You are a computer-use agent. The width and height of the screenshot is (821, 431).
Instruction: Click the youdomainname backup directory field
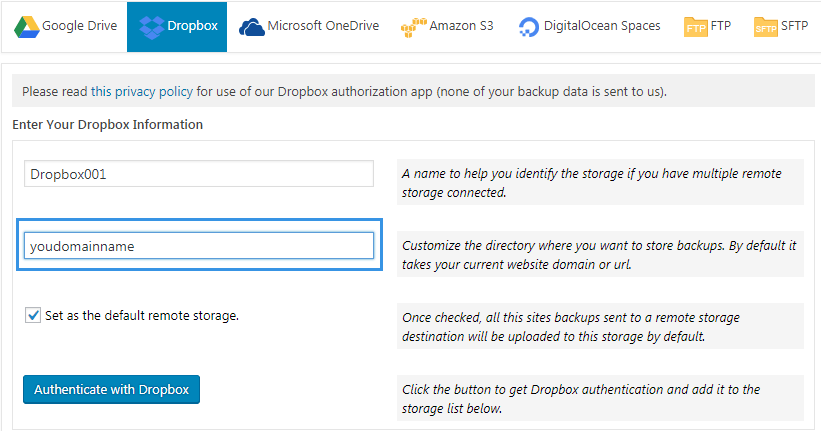tap(199, 246)
